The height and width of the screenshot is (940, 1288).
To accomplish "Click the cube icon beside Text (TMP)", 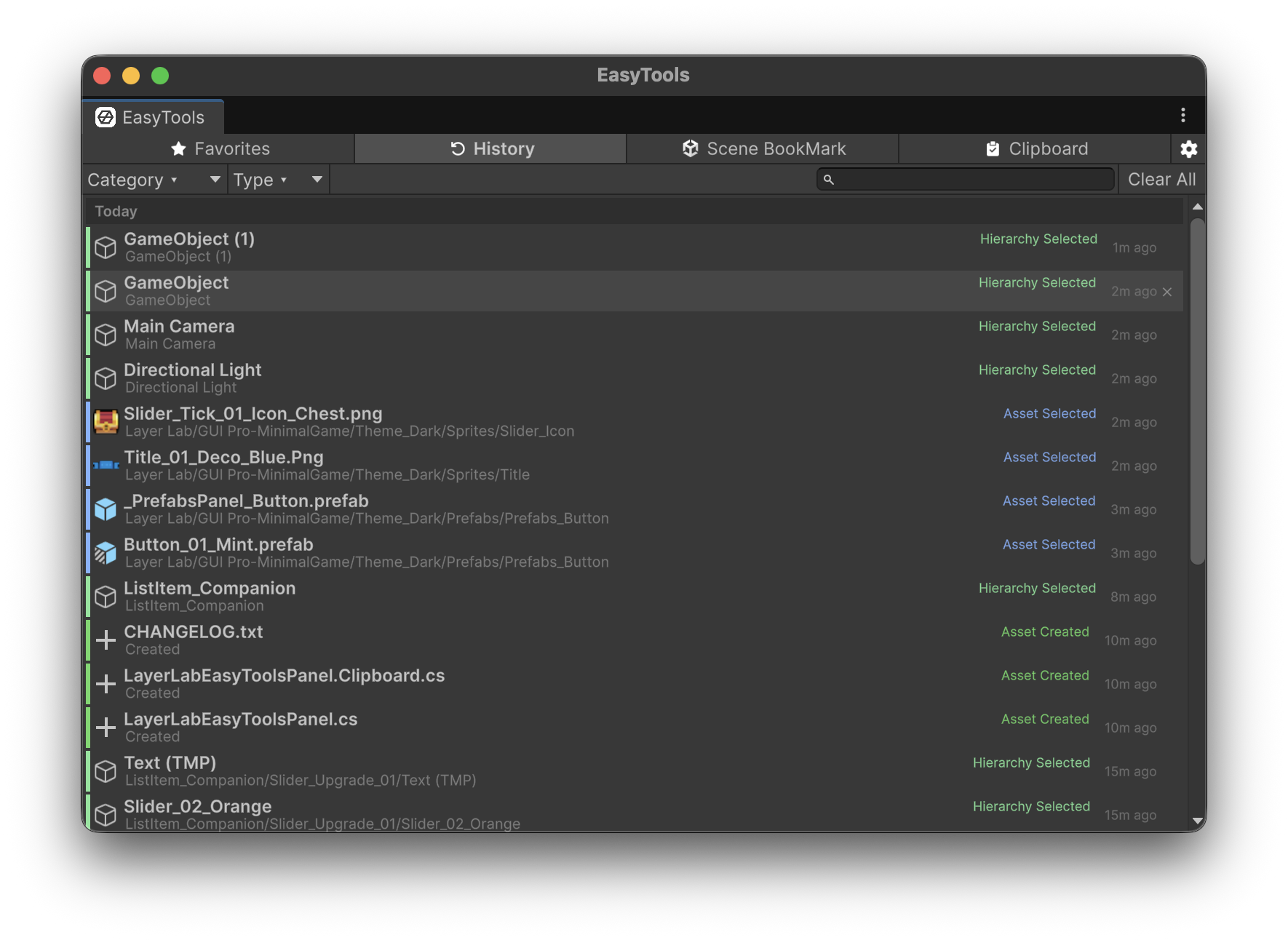I will coord(106,771).
